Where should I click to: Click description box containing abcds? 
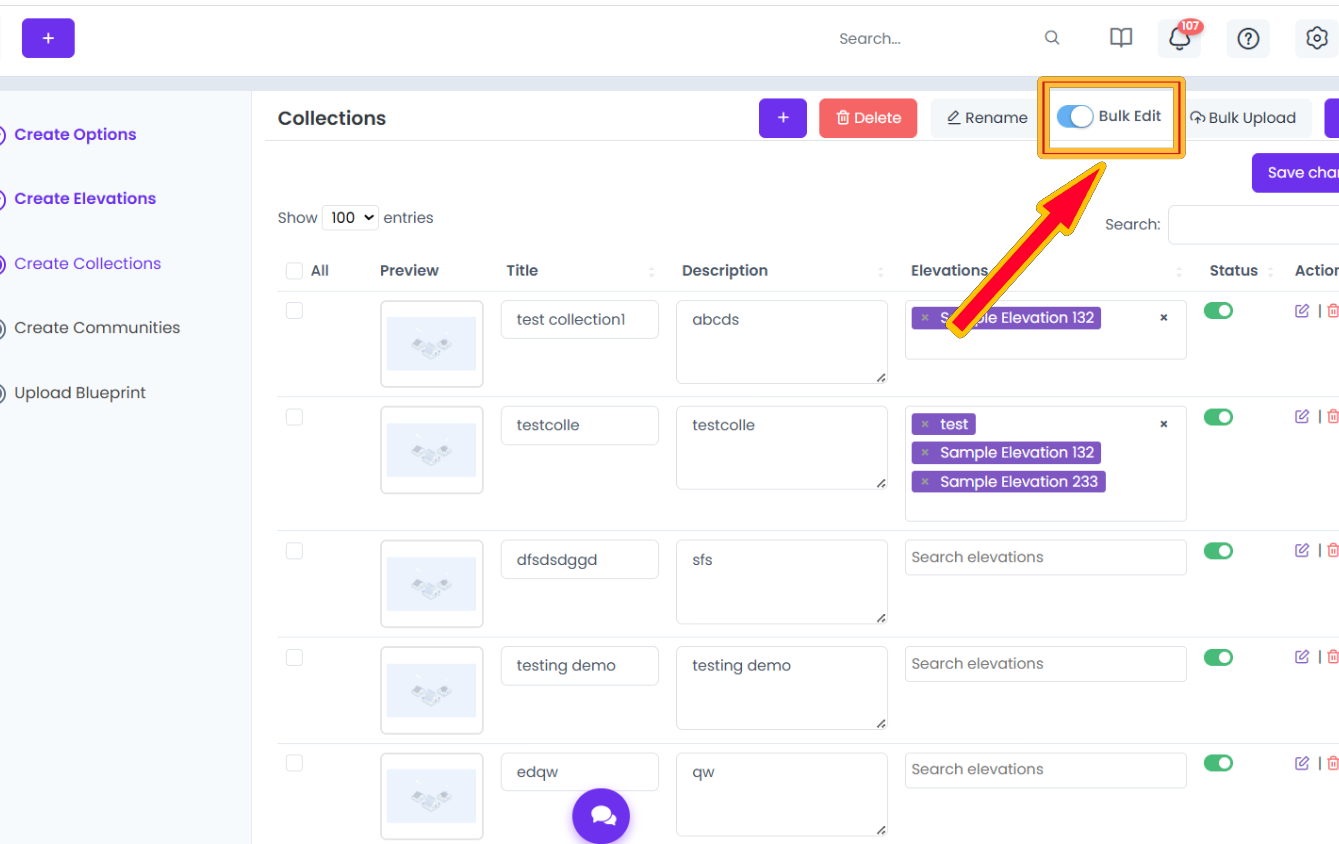point(782,342)
